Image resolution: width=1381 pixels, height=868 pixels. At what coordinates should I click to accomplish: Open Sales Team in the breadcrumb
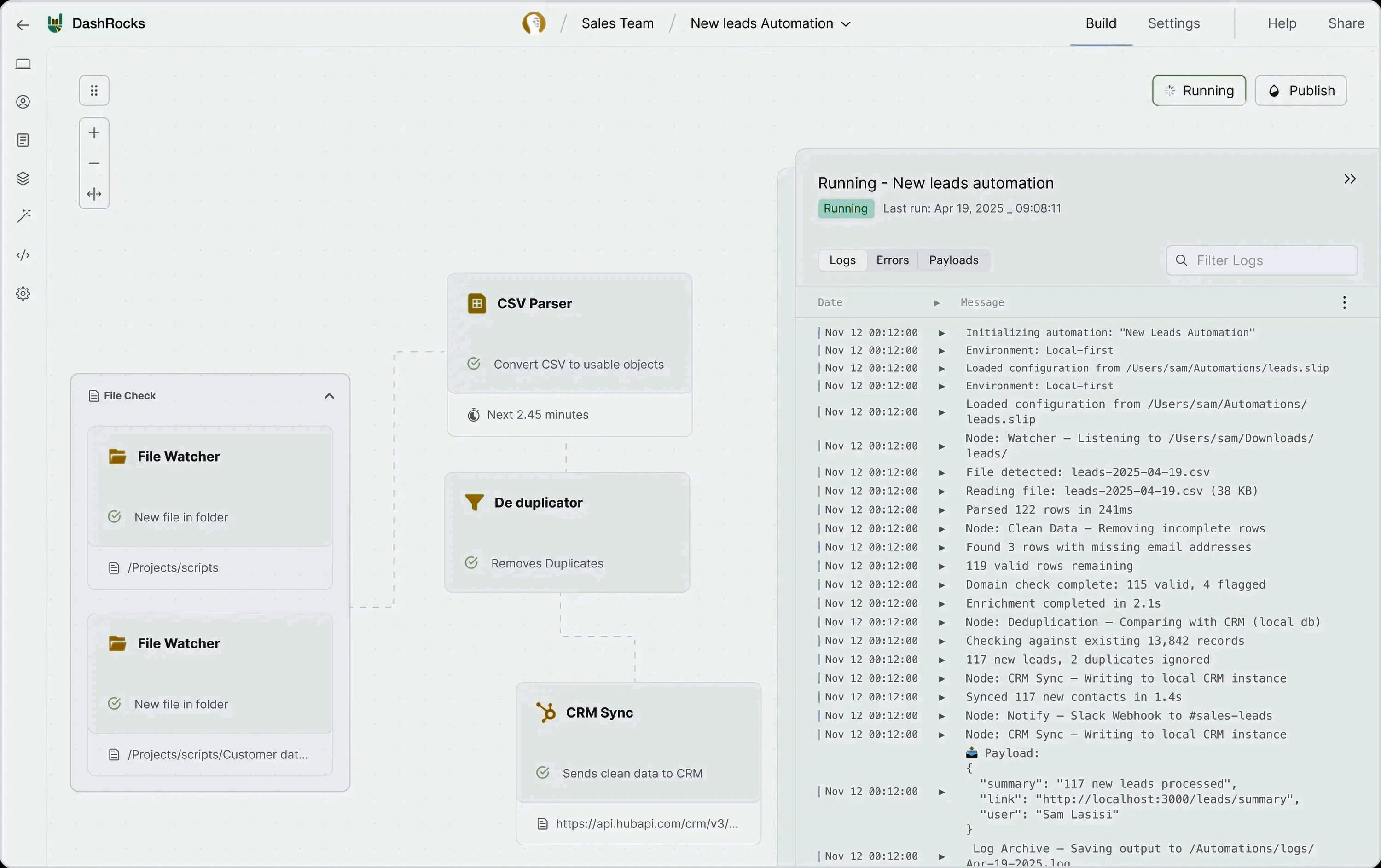coord(617,23)
